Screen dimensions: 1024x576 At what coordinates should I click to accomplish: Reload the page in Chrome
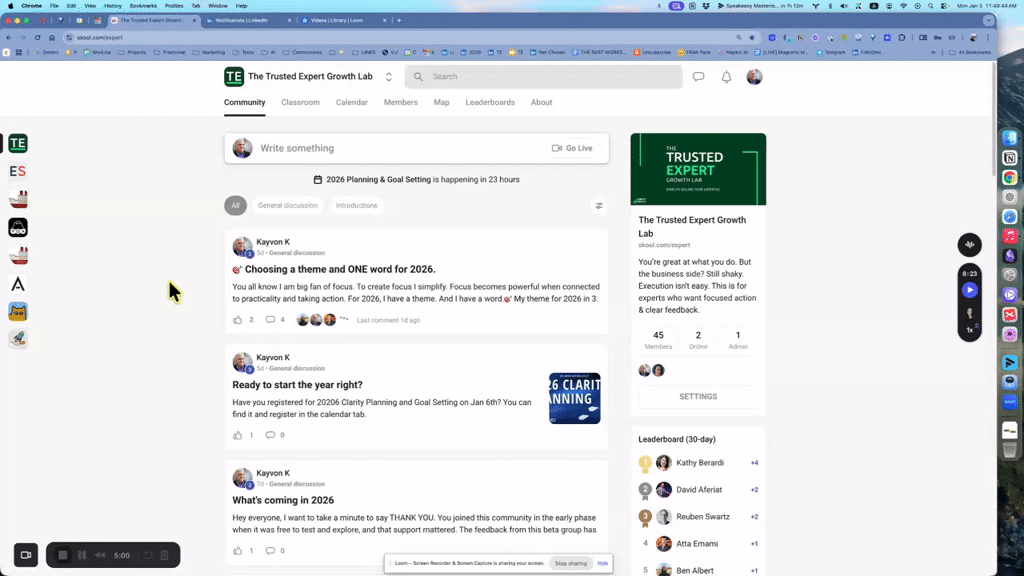(x=37, y=38)
